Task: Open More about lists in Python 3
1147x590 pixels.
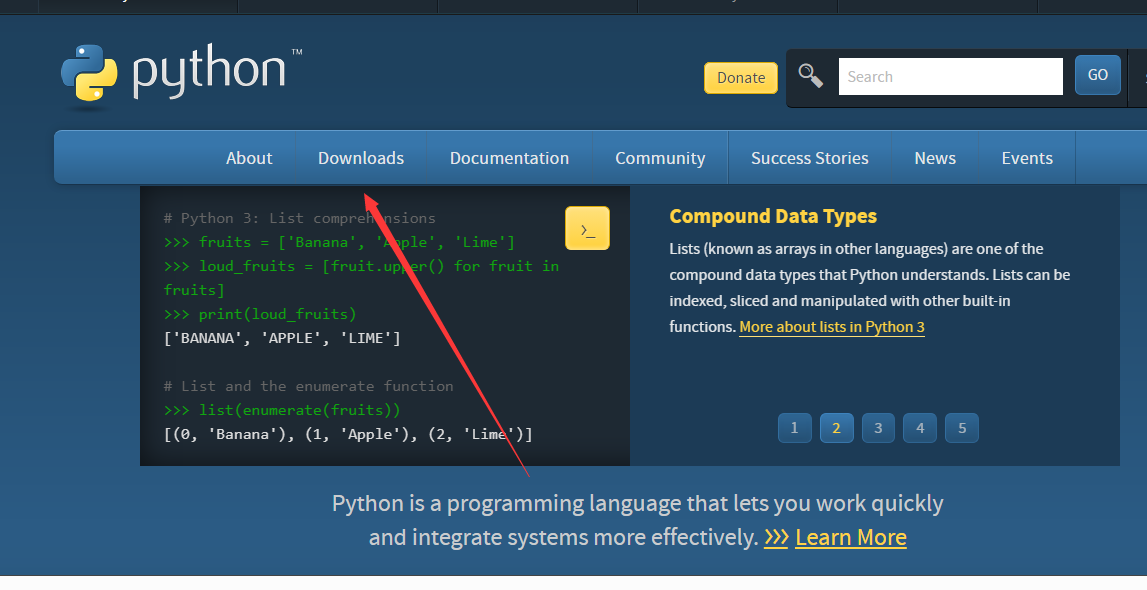Action: click(832, 327)
